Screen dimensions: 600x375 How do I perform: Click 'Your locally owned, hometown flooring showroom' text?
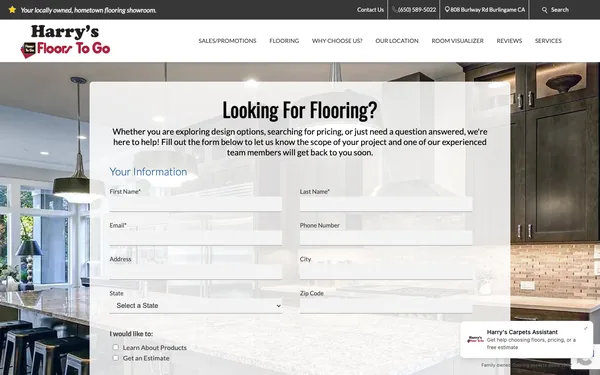(x=88, y=10)
